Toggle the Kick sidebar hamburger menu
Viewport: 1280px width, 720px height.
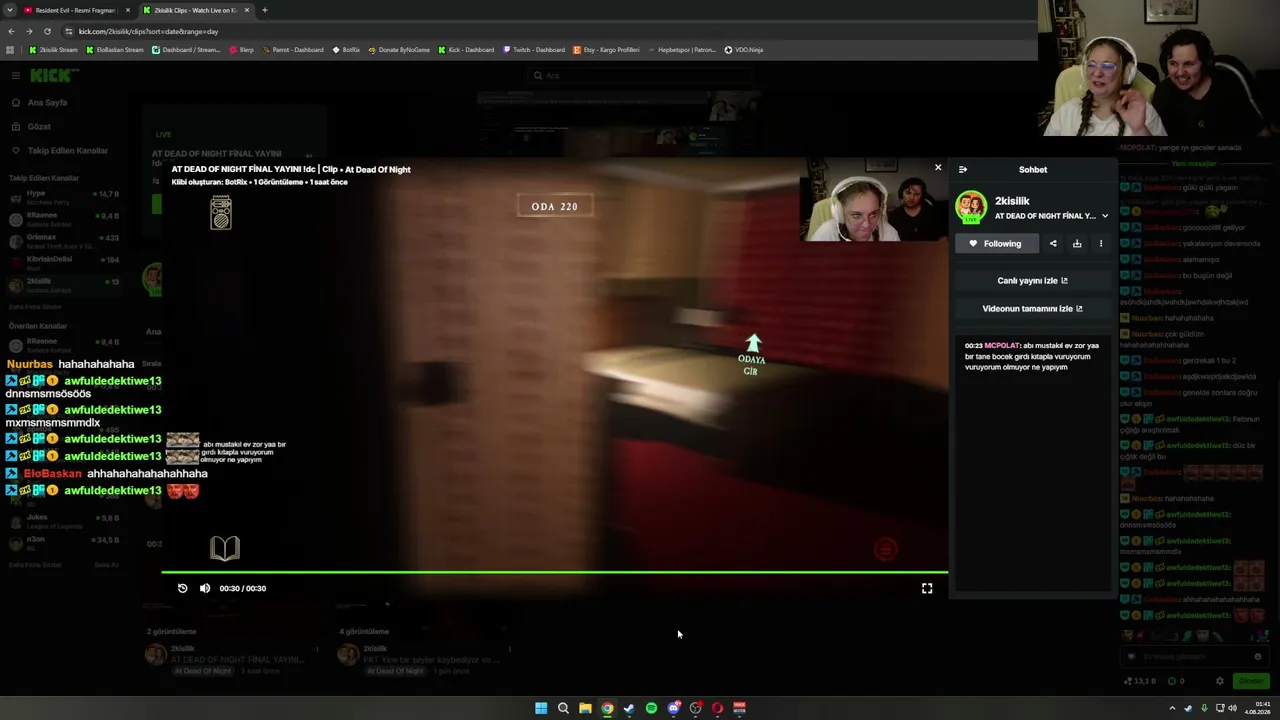click(x=15, y=76)
